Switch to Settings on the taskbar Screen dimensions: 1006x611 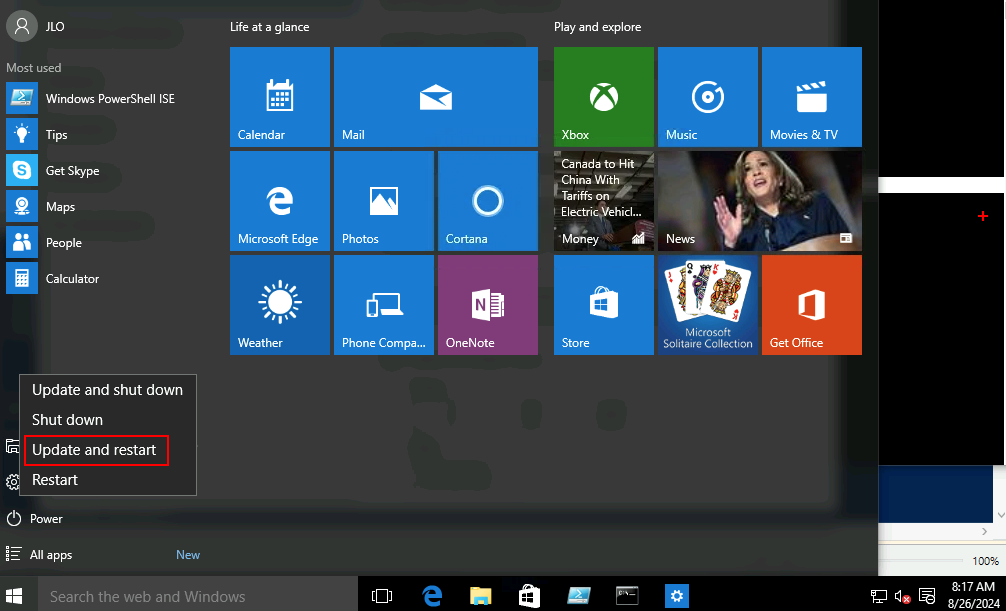pos(677,596)
